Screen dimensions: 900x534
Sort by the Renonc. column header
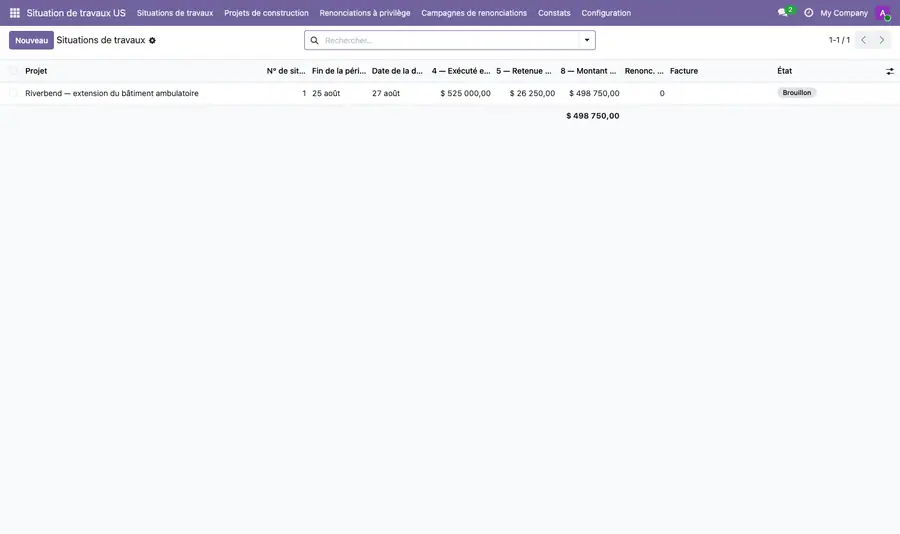pyautogui.click(x=644, y=71)
